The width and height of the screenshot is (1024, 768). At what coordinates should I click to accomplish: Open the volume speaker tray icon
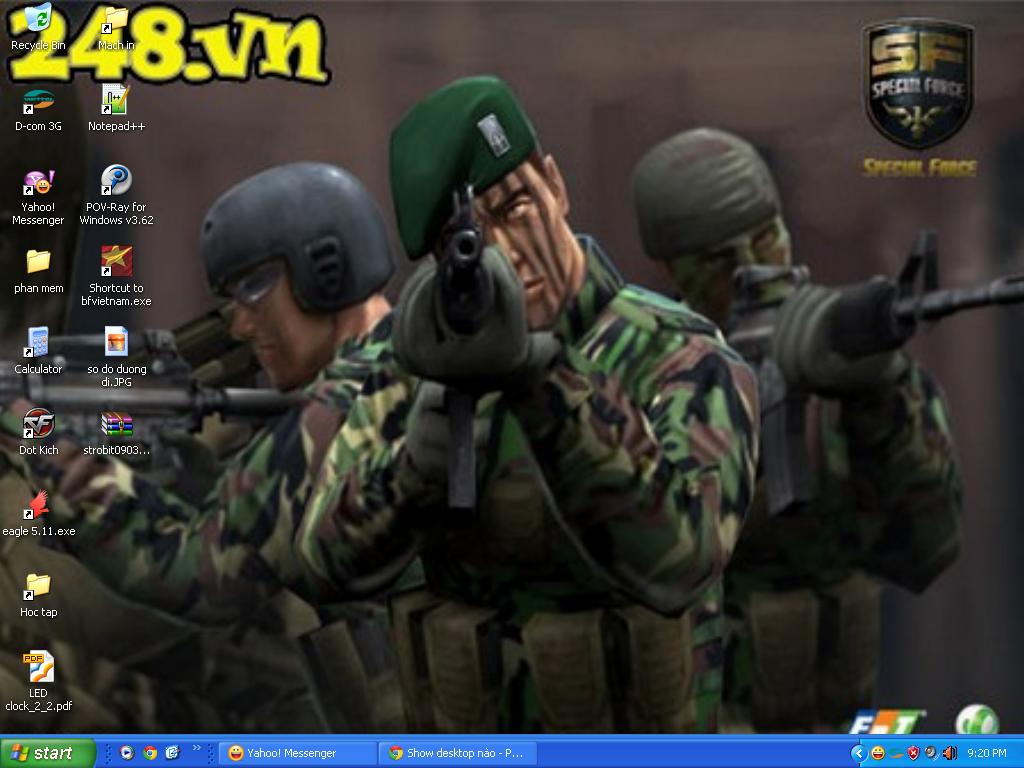948,754
